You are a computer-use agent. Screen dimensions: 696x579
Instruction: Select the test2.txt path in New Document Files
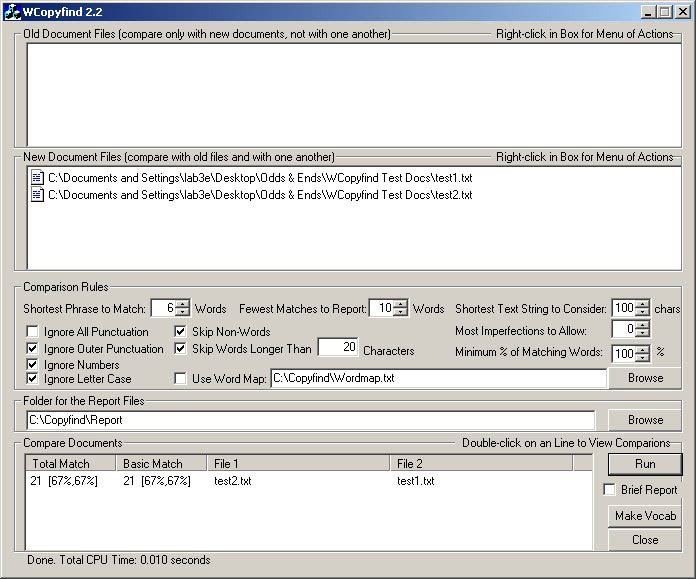pos(260,194)
